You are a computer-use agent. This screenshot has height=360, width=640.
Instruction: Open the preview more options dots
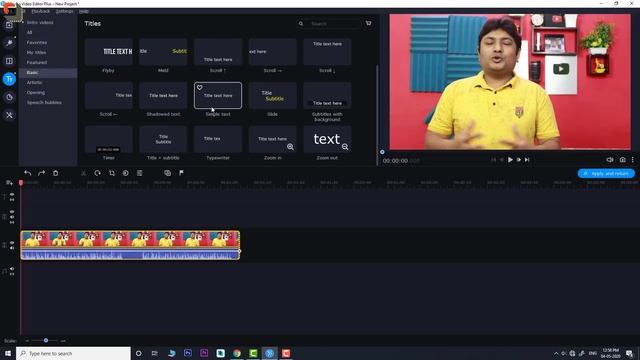(633, 160)
